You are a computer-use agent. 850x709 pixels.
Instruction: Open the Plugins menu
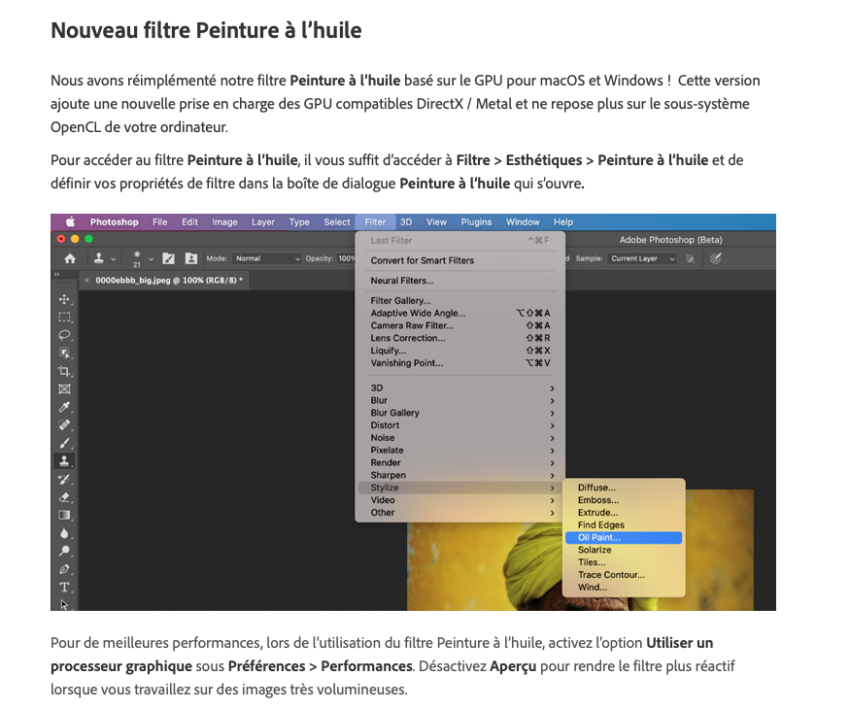click(x=476, y=222)
